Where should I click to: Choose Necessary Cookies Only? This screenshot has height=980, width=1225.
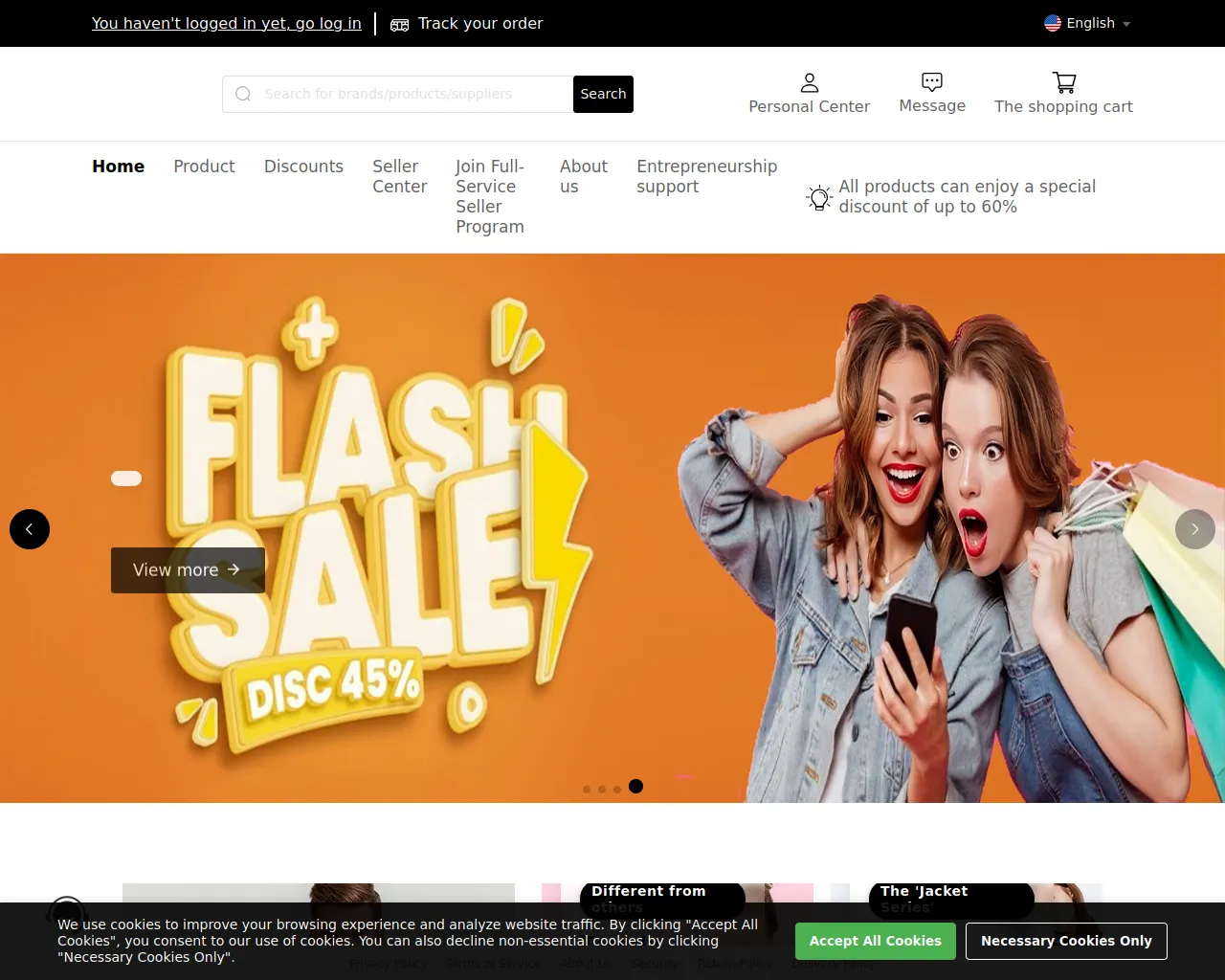tap(1066, 941)
